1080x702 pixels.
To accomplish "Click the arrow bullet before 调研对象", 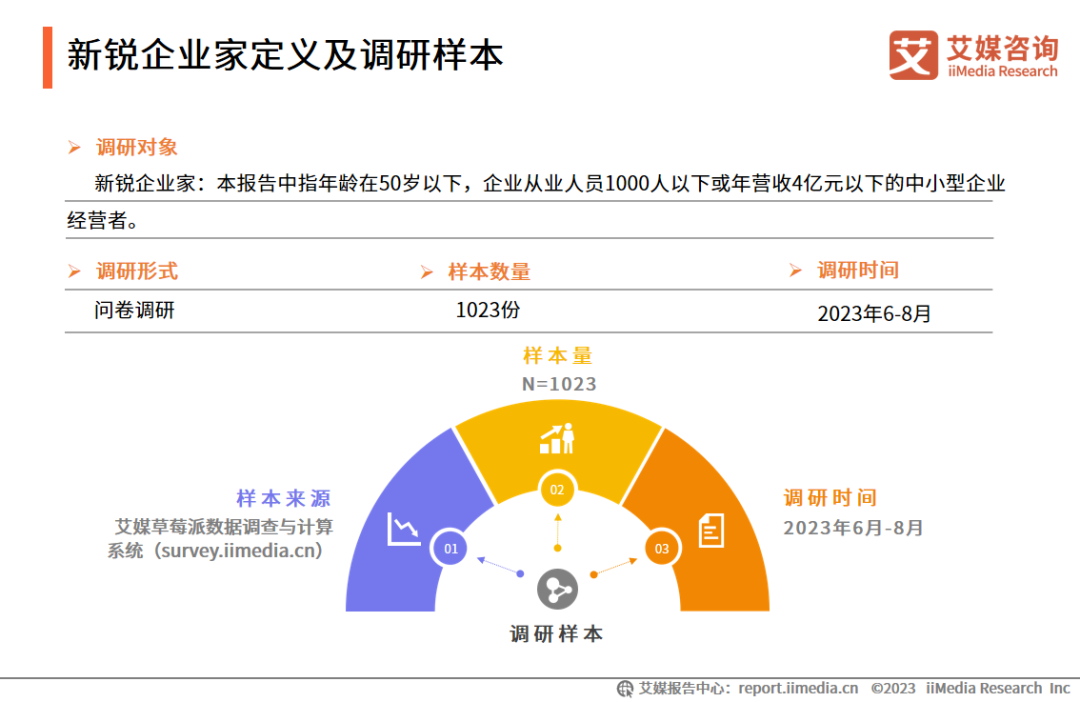I will pos(74,147).
